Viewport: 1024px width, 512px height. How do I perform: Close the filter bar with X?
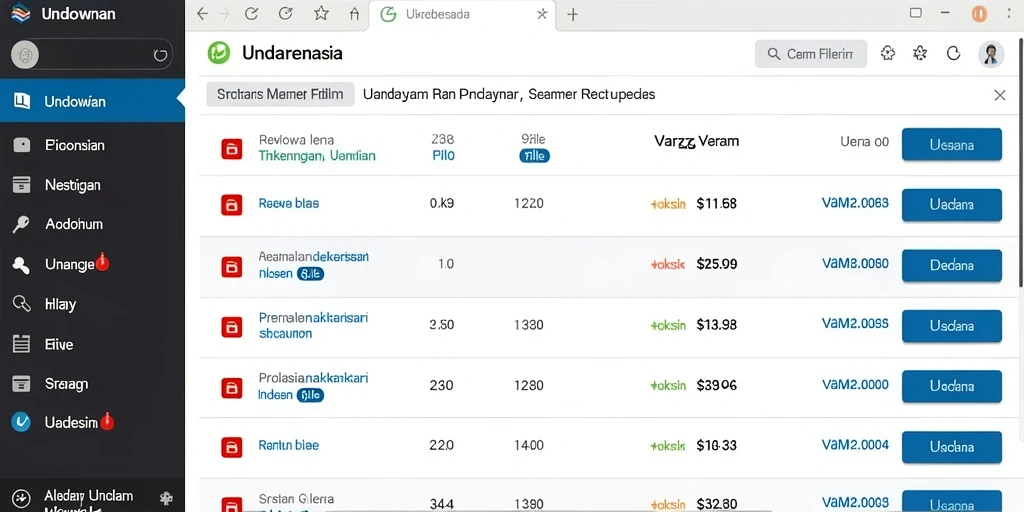tap(999, 95)
